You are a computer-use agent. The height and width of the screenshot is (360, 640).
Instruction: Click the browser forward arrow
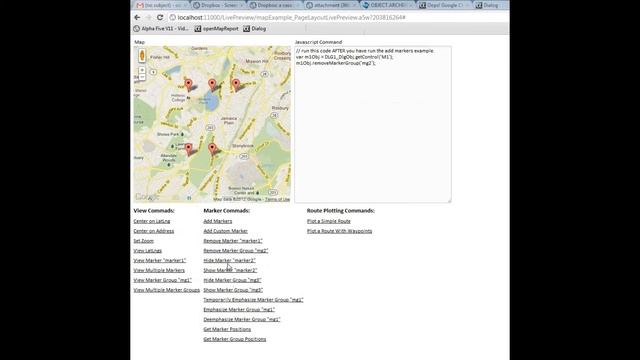pos(149,18)
